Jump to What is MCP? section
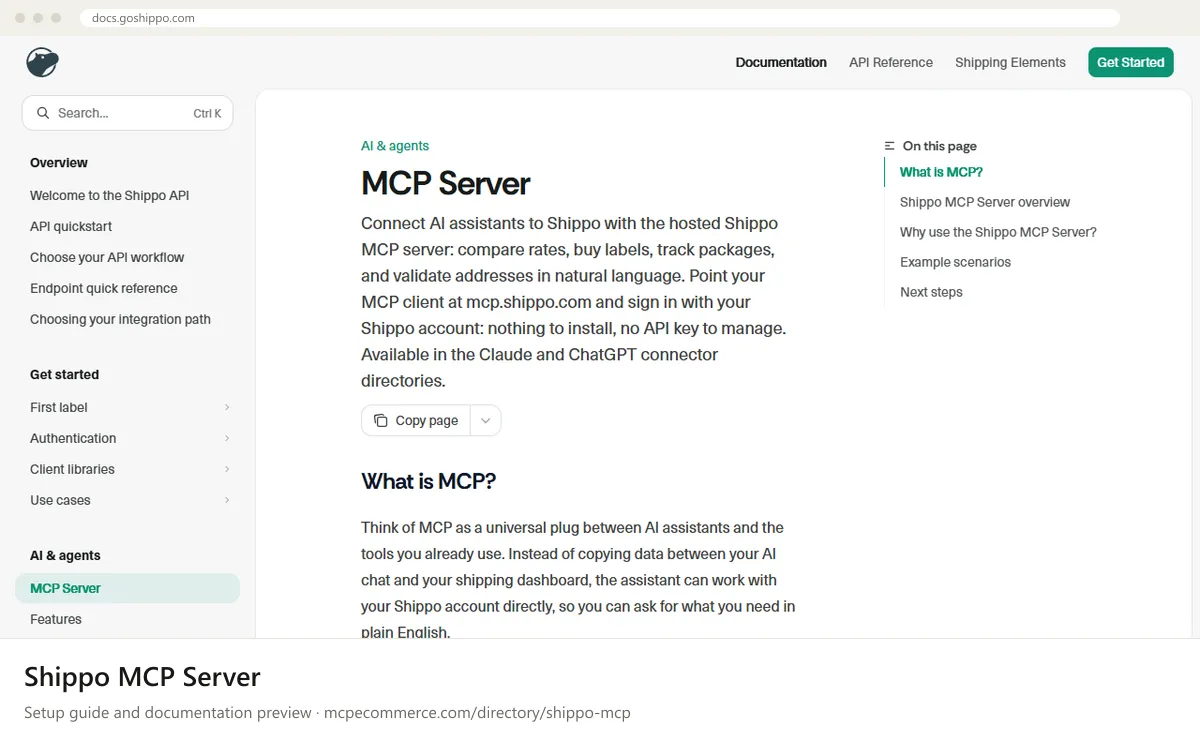1200x750 pixels. click(x=941, y=172)
